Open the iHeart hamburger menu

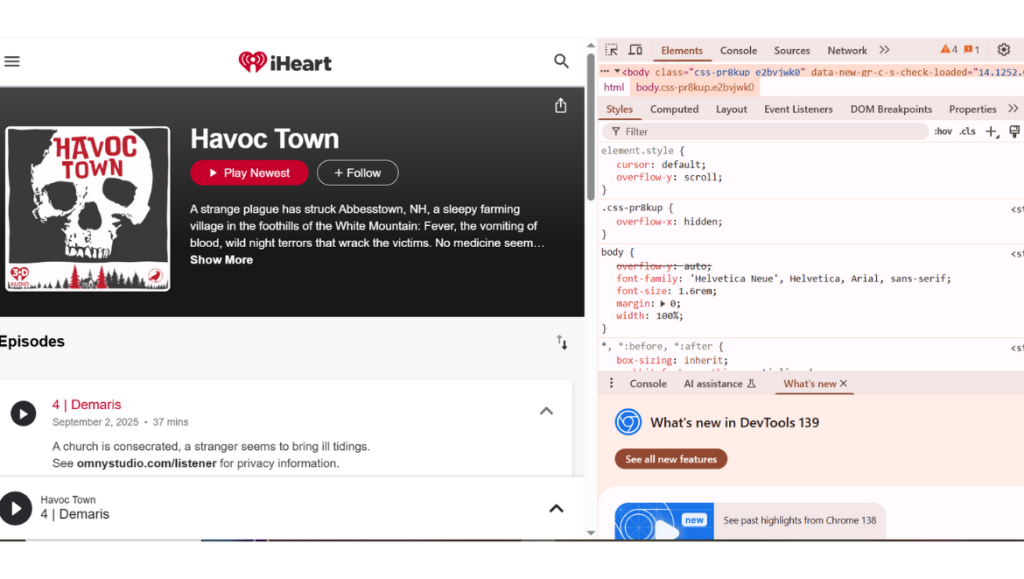(x=12, y=61)
